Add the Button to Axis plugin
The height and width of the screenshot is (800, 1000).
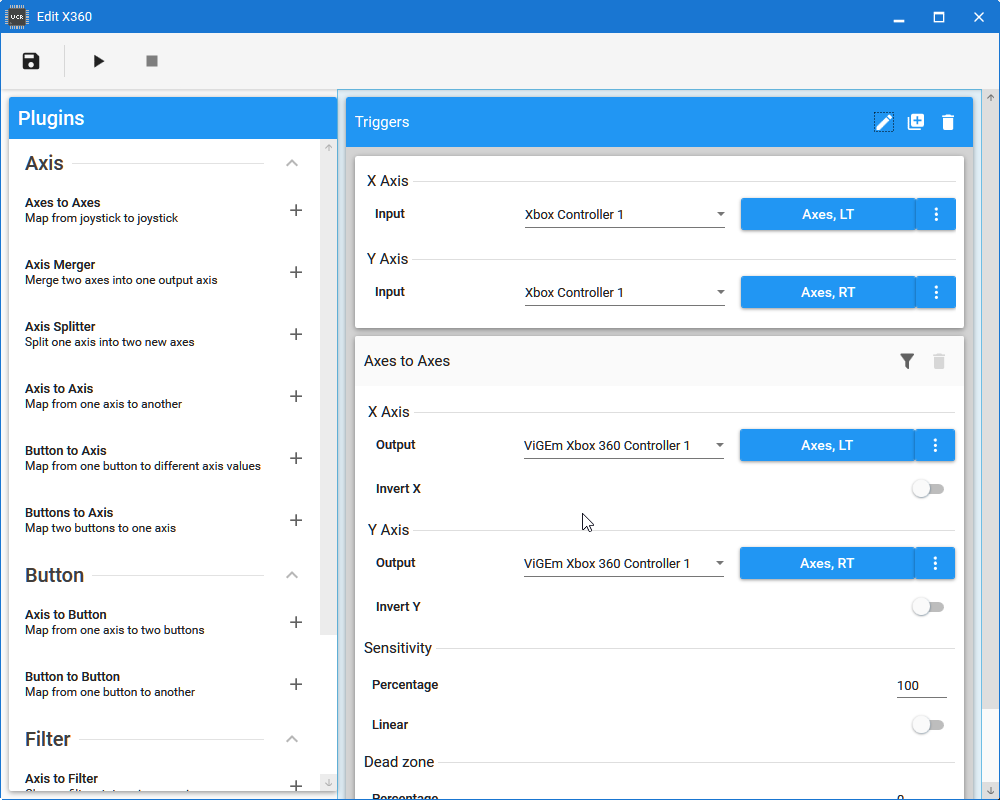click(296, 458)
